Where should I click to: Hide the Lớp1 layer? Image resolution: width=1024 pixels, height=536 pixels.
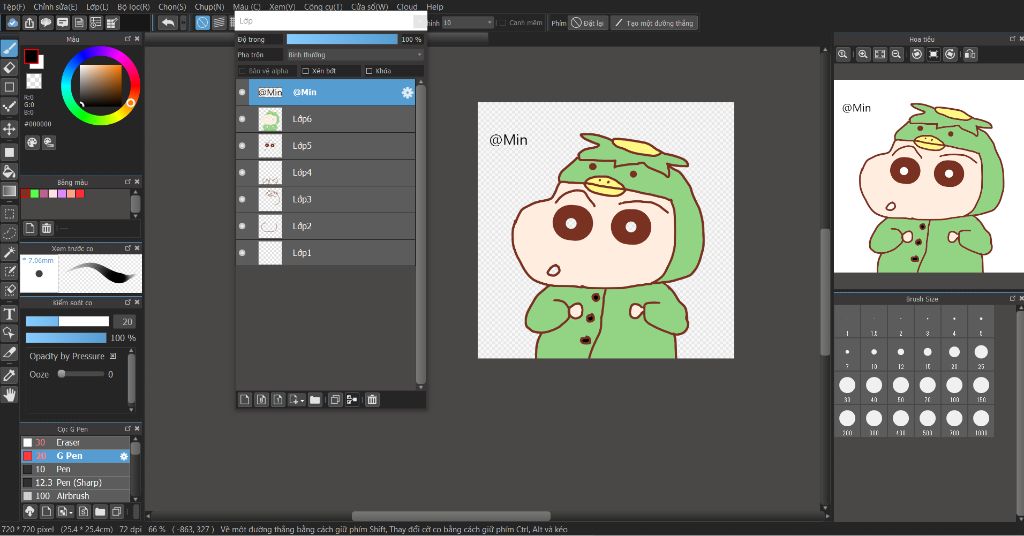242,253
